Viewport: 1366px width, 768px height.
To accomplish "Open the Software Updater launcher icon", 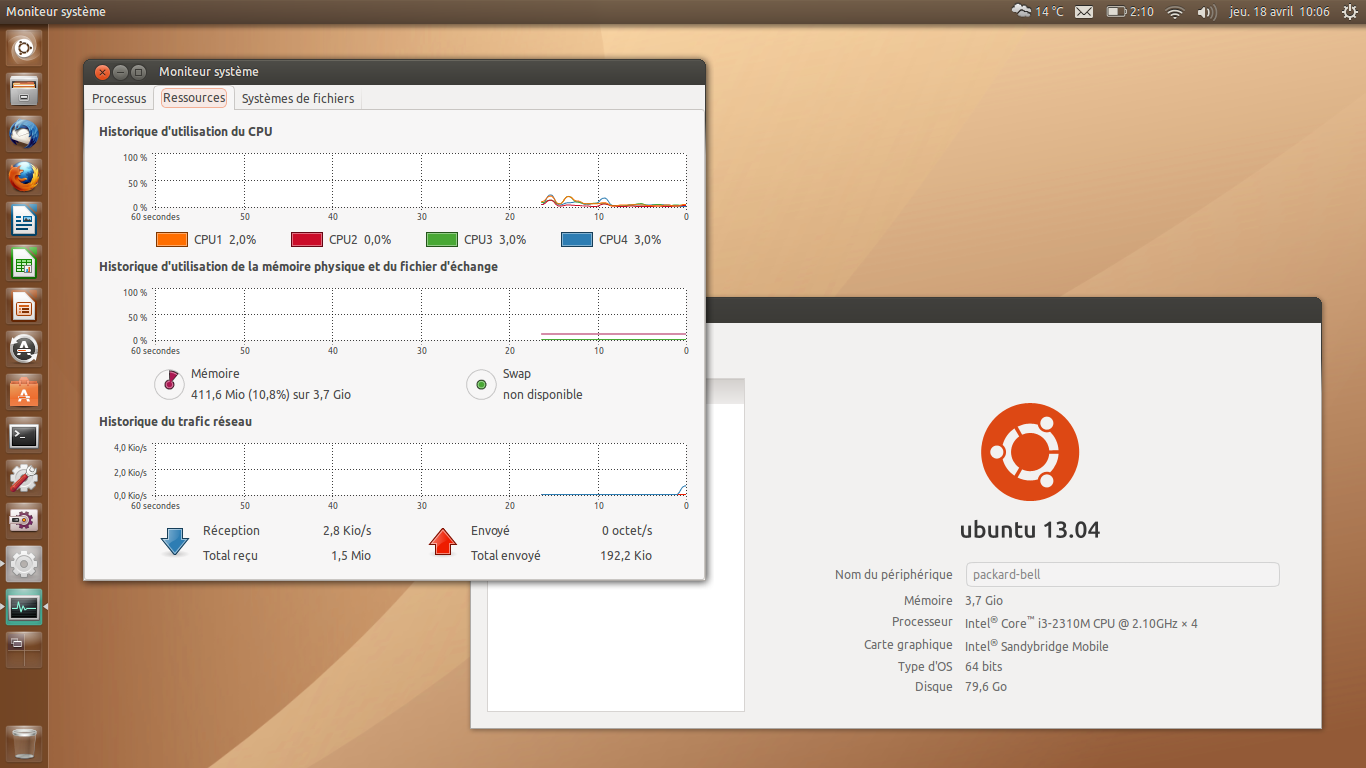I will coord(24,348).
